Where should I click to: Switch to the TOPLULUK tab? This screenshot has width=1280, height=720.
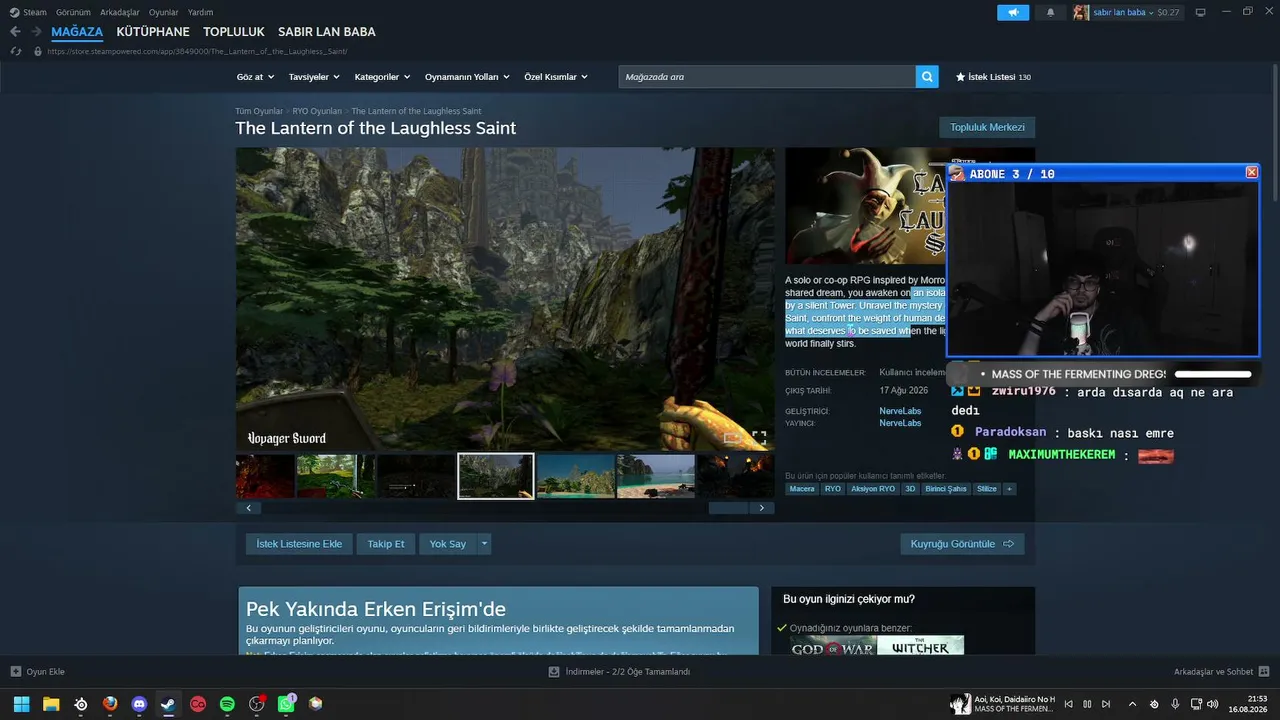click(x=234, y=32)
